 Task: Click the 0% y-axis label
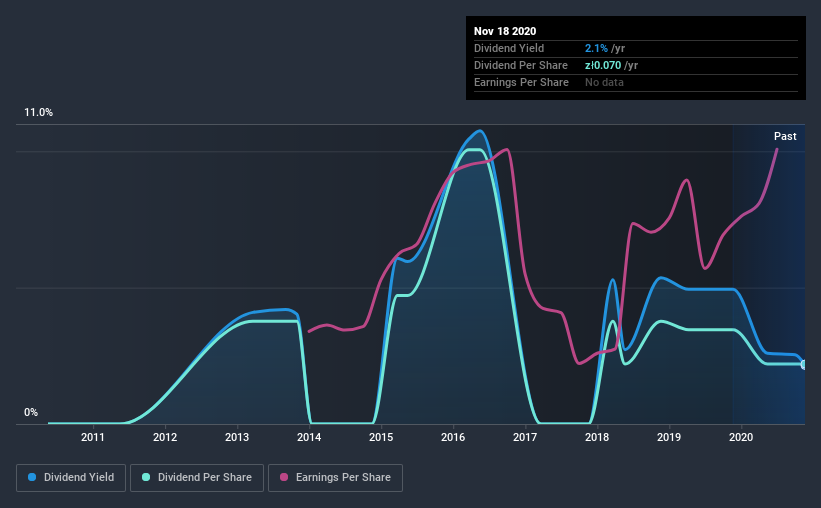[31, 413]
